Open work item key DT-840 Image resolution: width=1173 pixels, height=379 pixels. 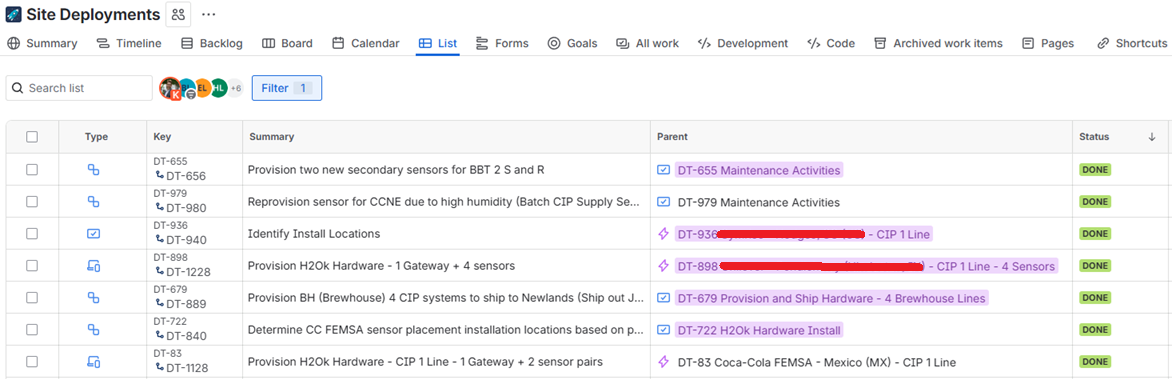186,336
